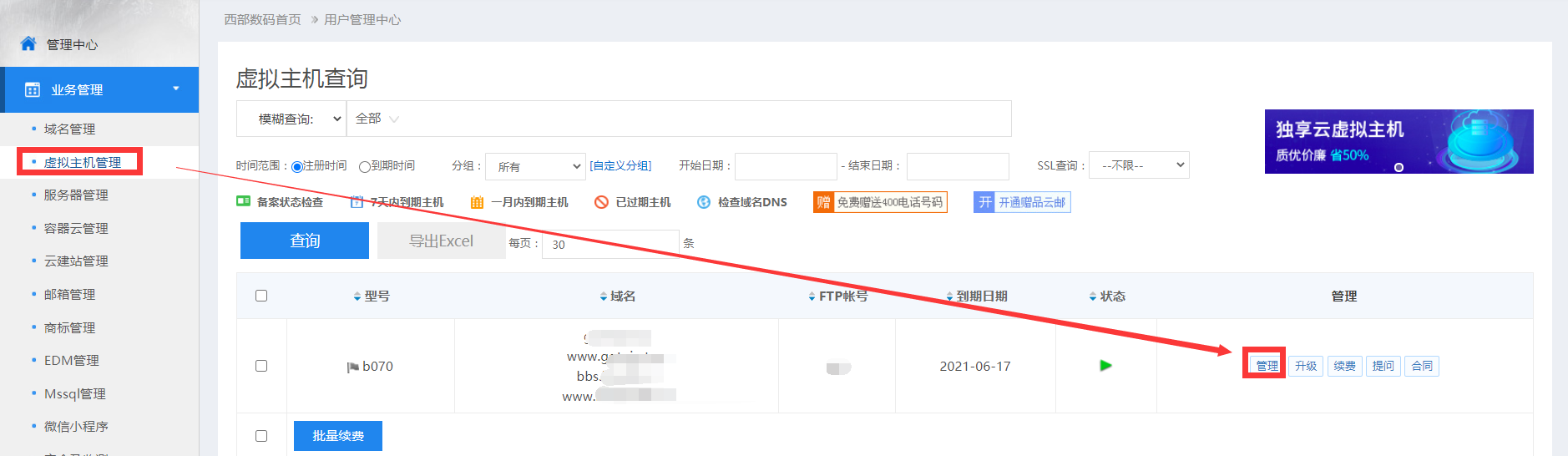Click the 管理 button for b070 host

coord(1266,366)
